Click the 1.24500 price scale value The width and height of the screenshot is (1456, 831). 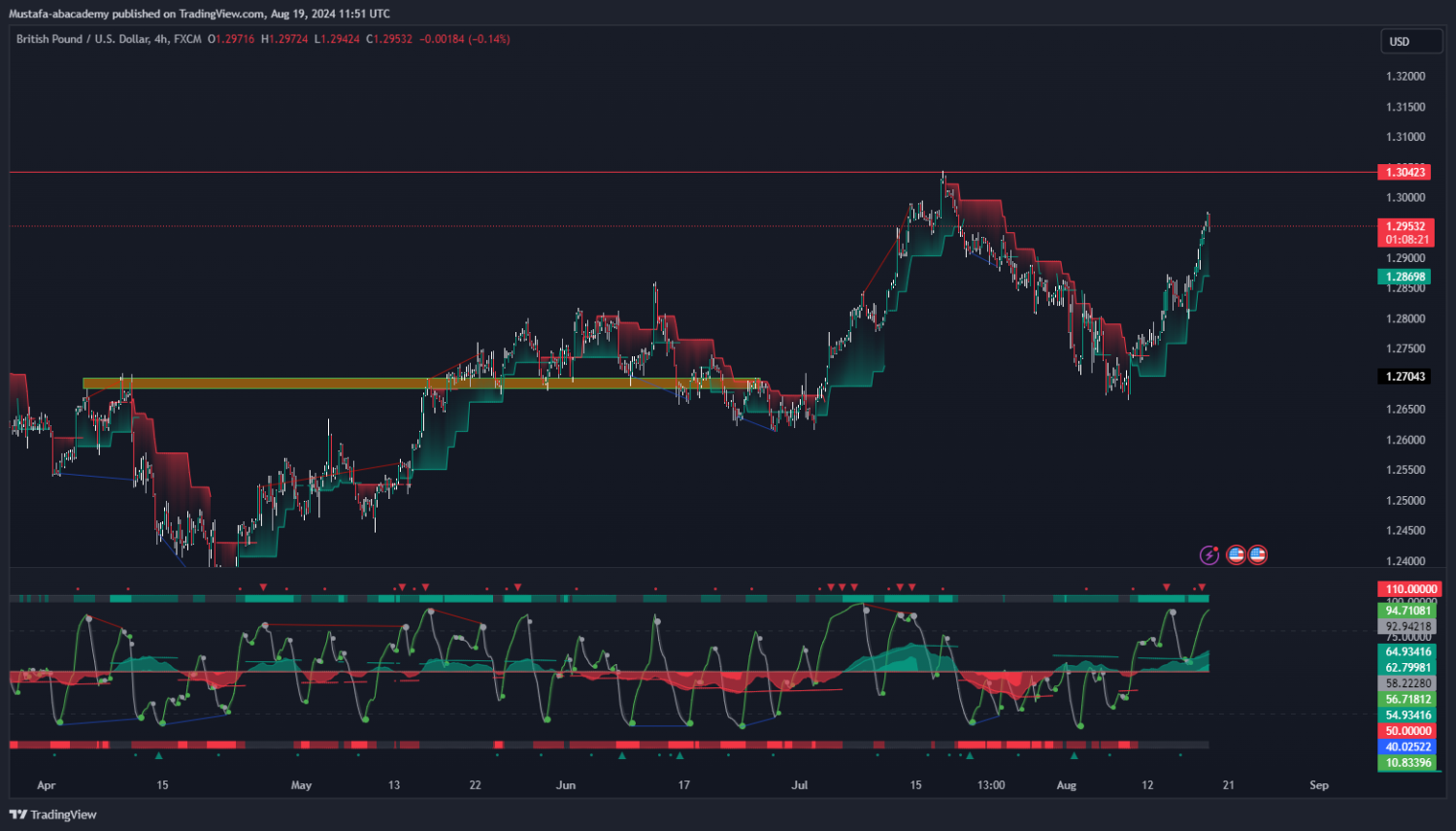tap(1406, 531)
